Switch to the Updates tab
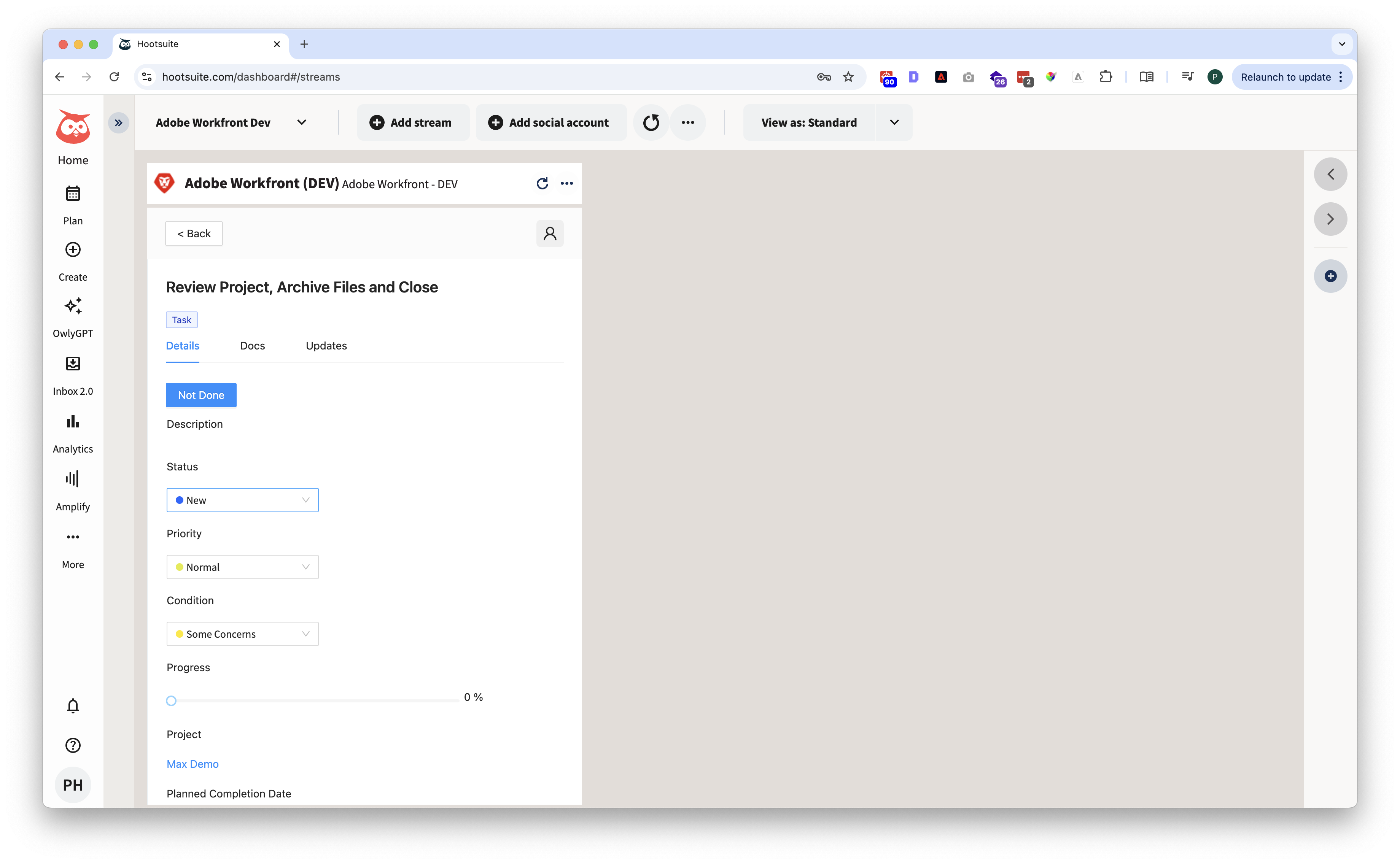Screen dimensions: 1400x864 pos(326,346)
